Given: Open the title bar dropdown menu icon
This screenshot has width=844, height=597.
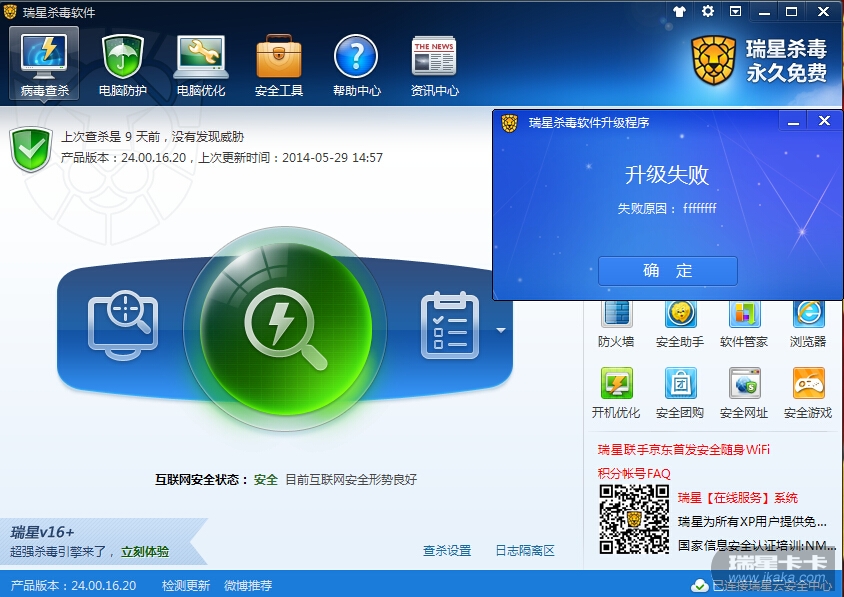Looking at the screenshot, I should point(735,11).
